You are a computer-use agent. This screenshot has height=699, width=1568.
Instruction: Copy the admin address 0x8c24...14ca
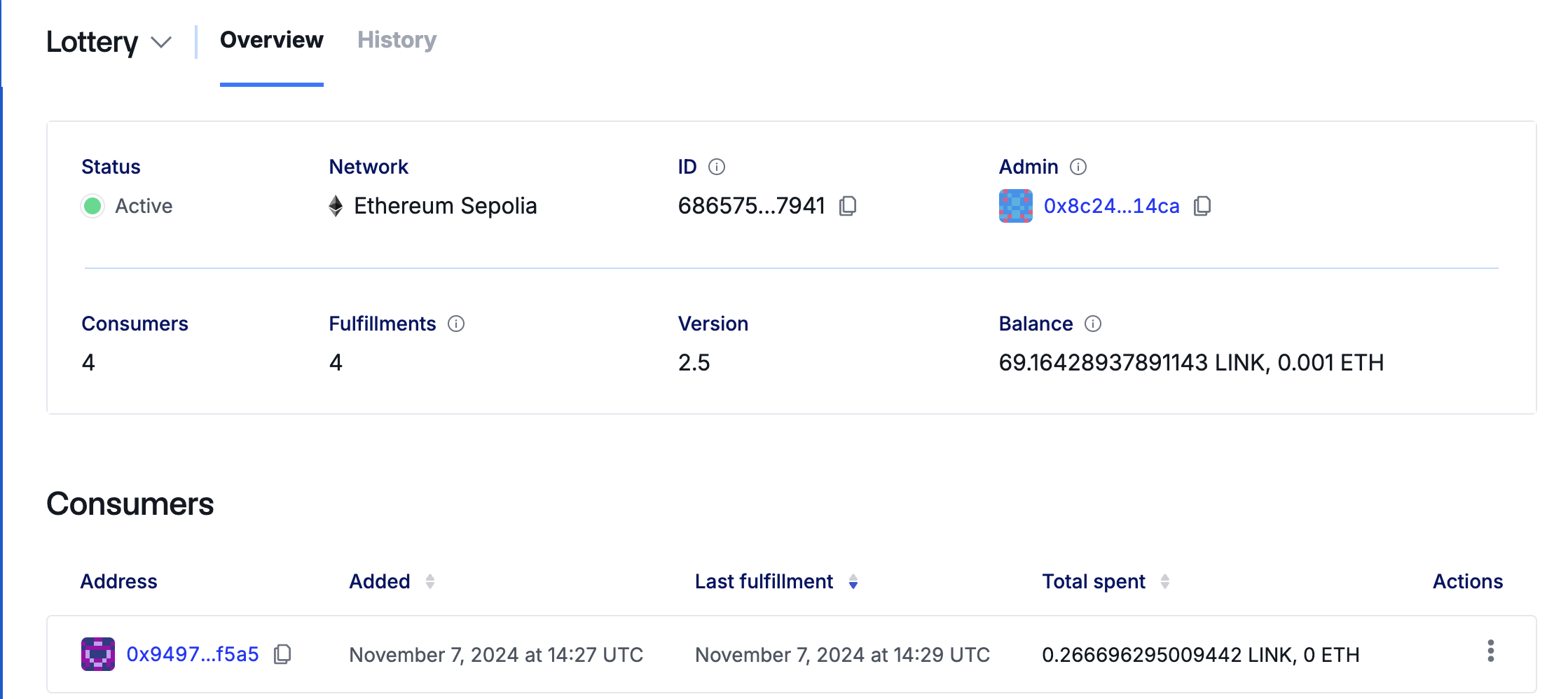[1202, 206]
